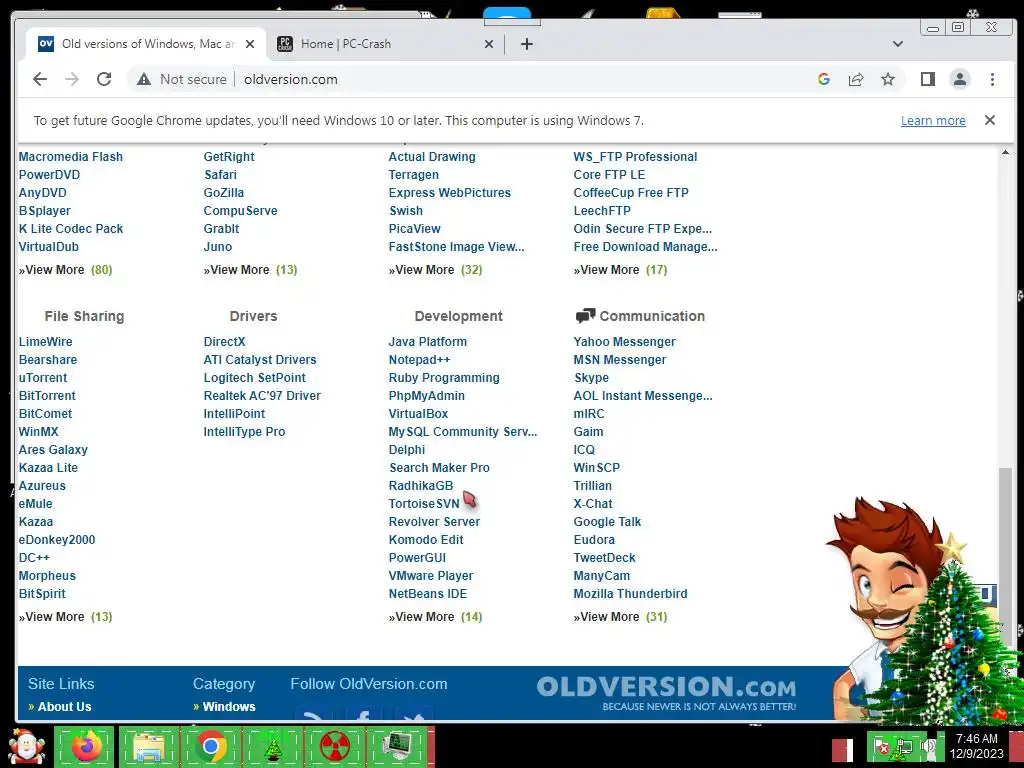Viewport: 1024px width, 768px height.
Task: Click the page vertical scrollbar thumb
Action: pyautogui.click(x=1006, y=555)
